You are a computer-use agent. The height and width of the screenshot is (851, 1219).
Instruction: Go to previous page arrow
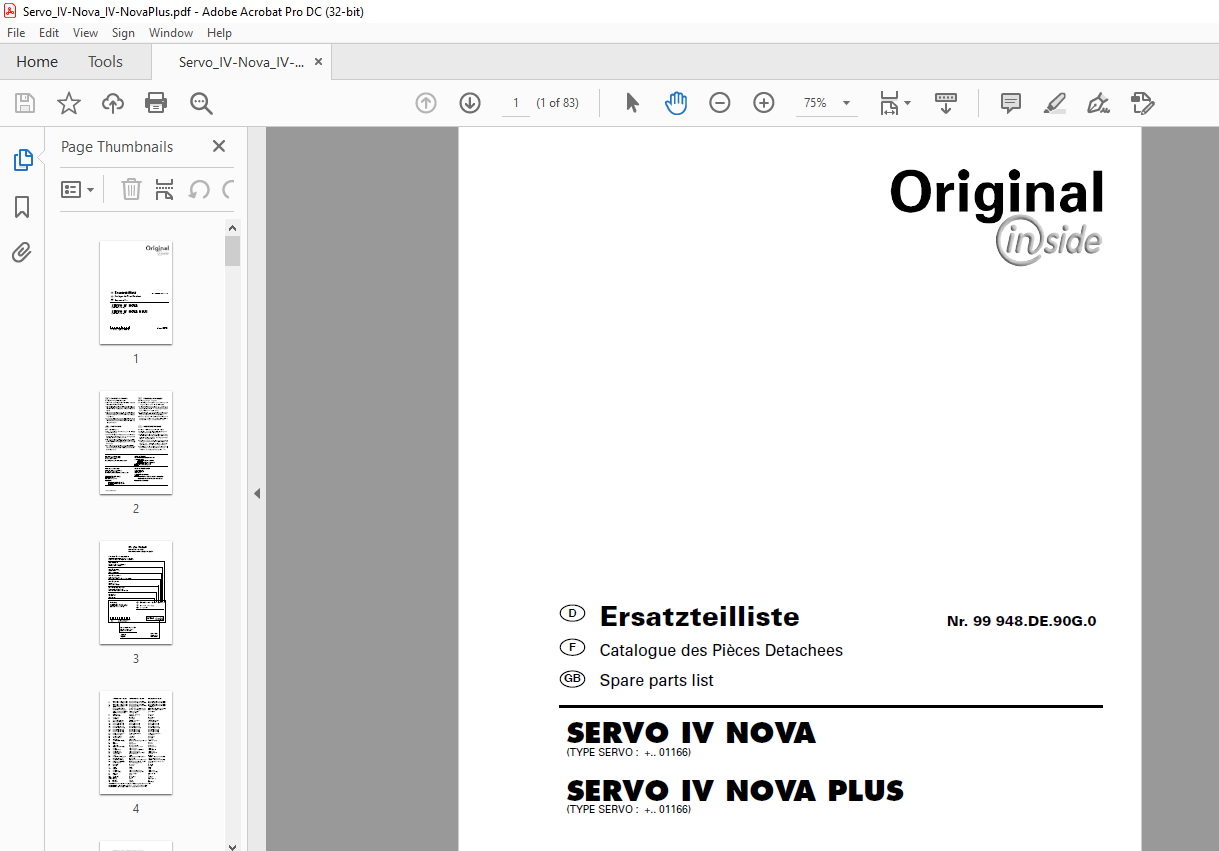point(426,103)
